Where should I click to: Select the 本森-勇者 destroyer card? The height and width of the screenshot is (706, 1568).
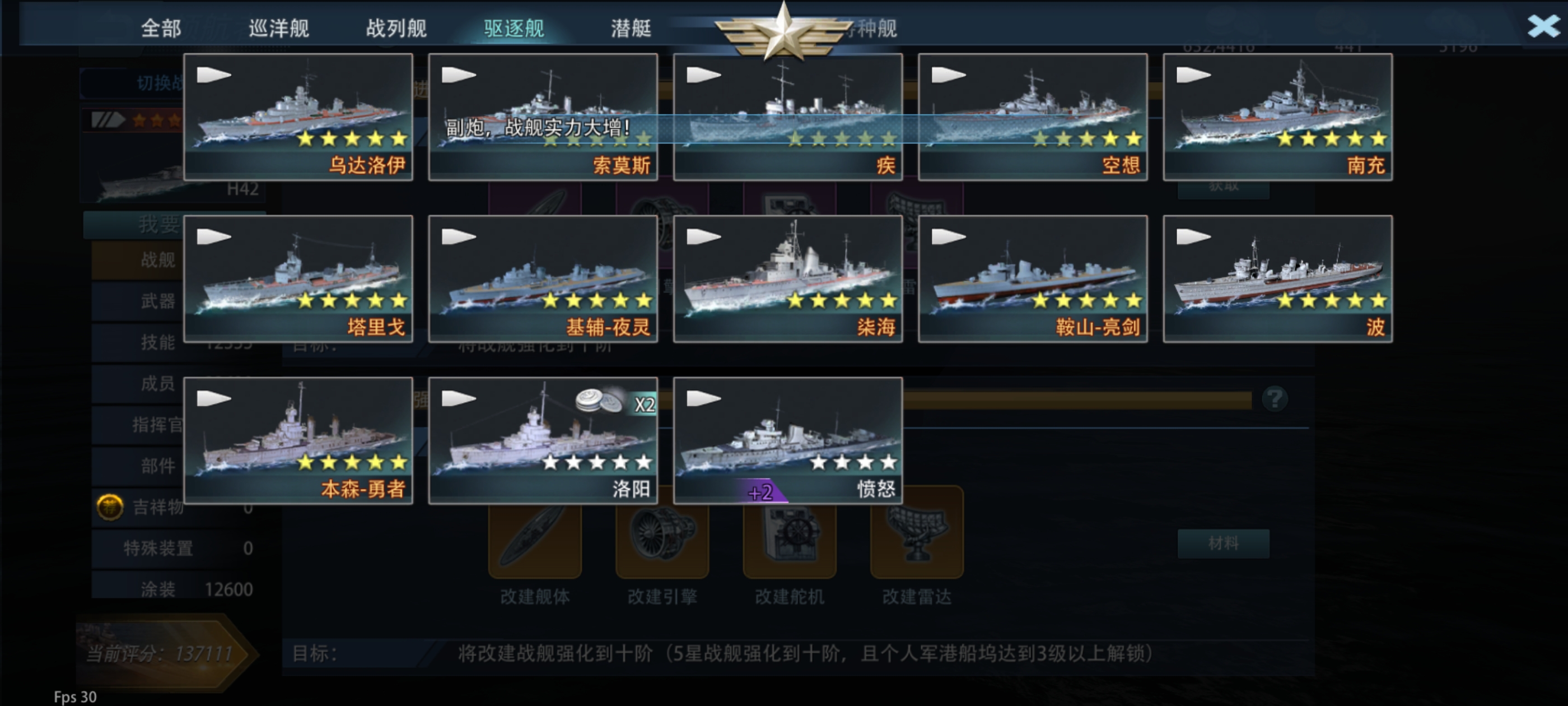pos(298,440)
